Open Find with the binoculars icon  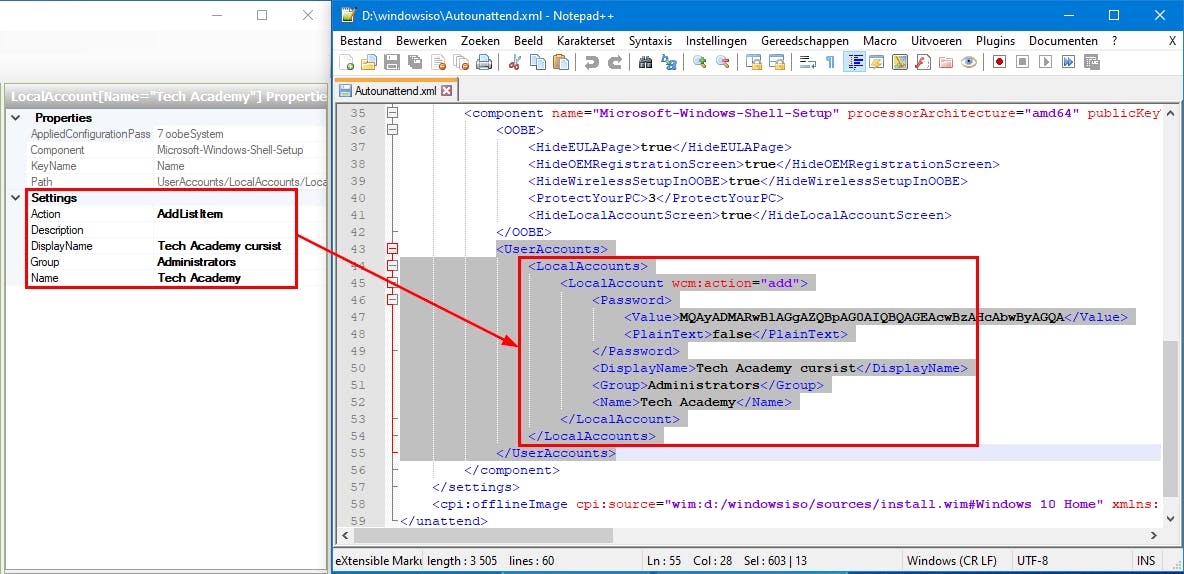coord(645,63)
